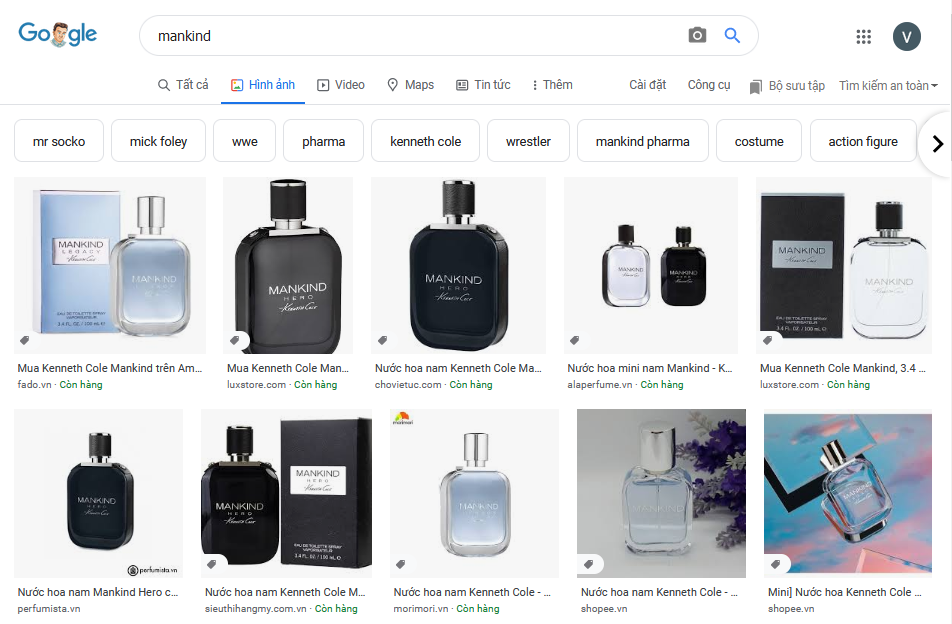
Task: Click product tag icon on chovietuc.com image
Action: [x=382, y=340]
